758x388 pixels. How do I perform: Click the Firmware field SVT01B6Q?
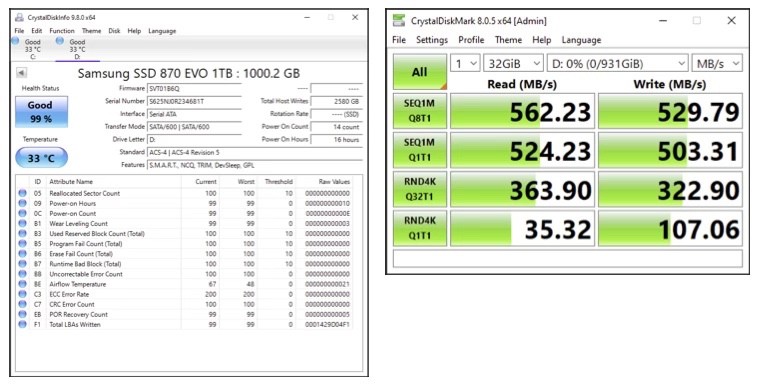click(194, 88)
